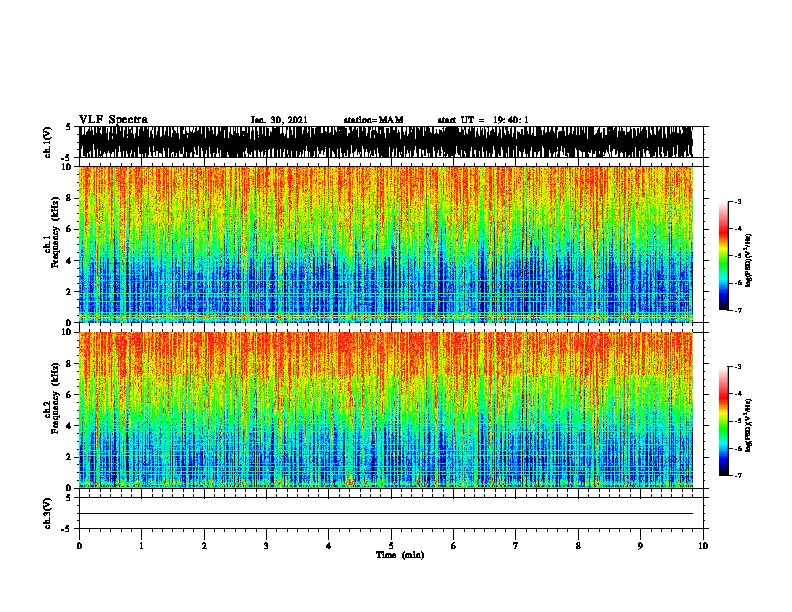This screenshot has height=612, width=792.
Task: Click the "station=MAM" header label
Action: coord(373,120)
